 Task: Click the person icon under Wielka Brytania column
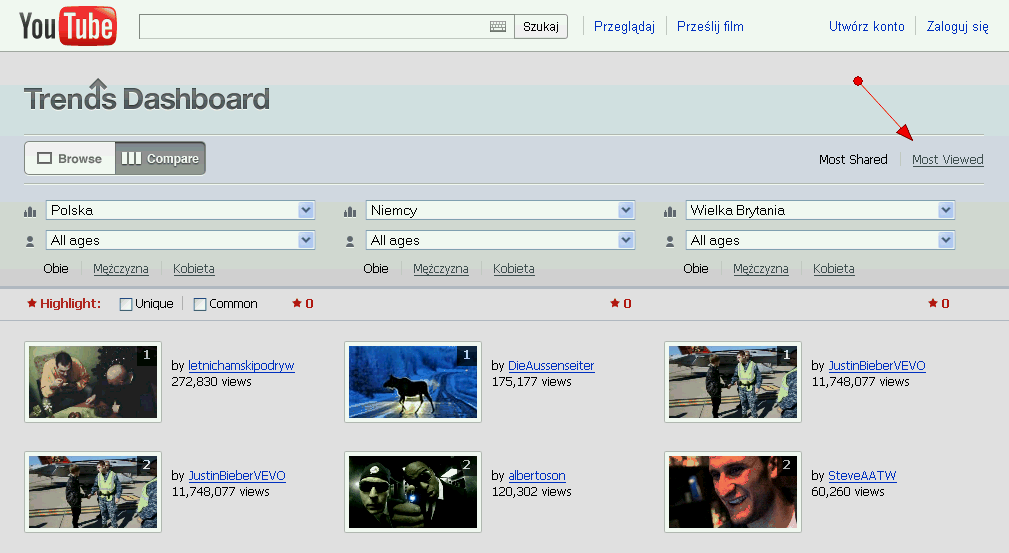tap(670, 241)
